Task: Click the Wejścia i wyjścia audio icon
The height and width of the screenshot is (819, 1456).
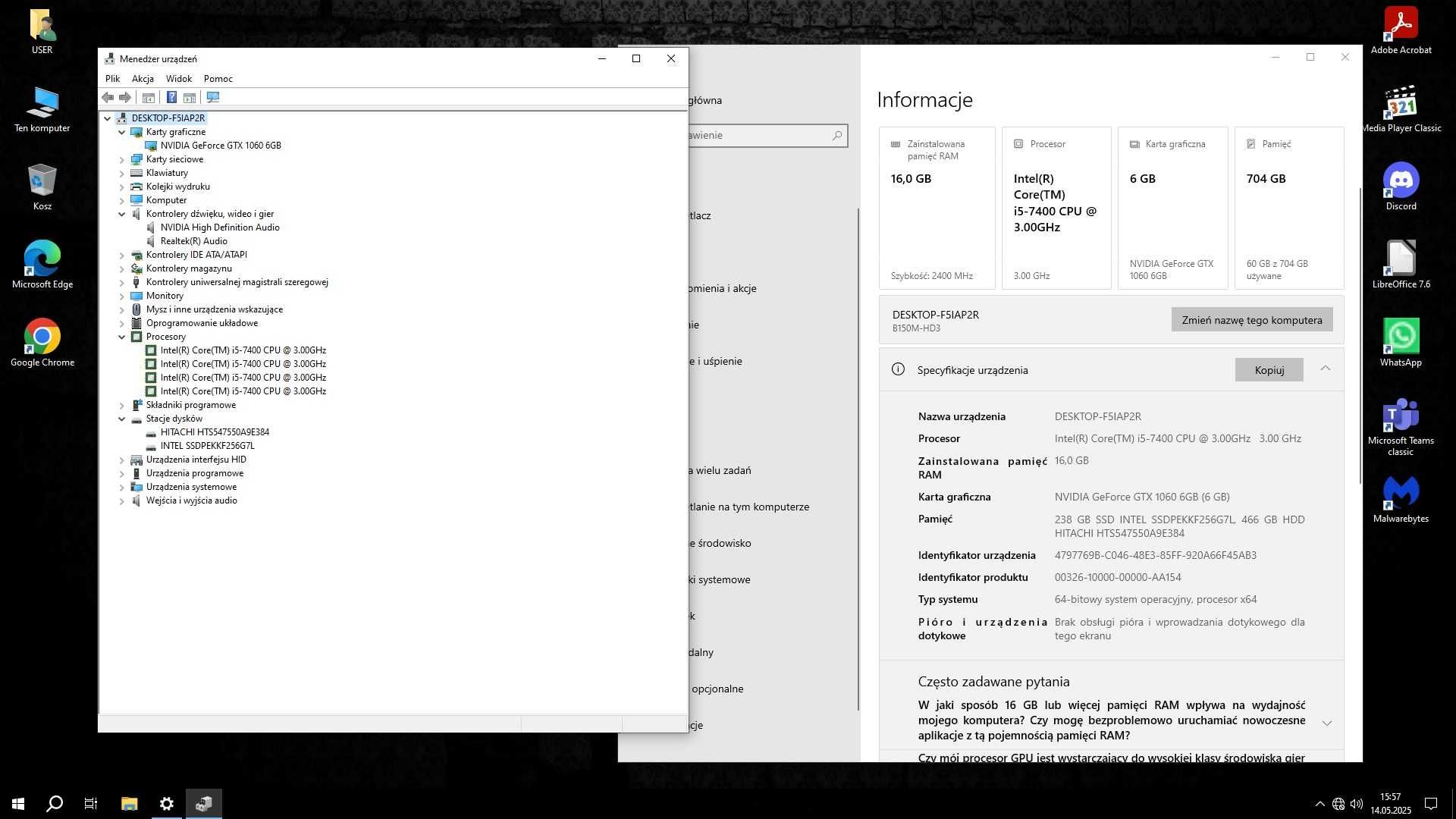Action: 136,500
